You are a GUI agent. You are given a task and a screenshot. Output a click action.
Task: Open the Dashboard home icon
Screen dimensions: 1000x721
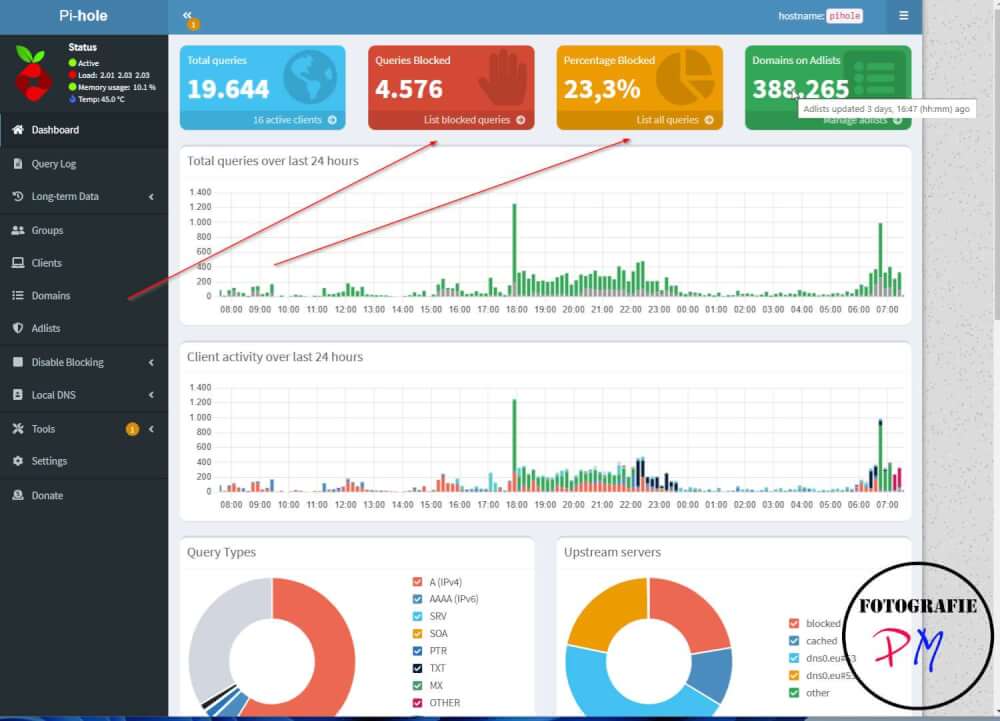click(x=18, y=129)
